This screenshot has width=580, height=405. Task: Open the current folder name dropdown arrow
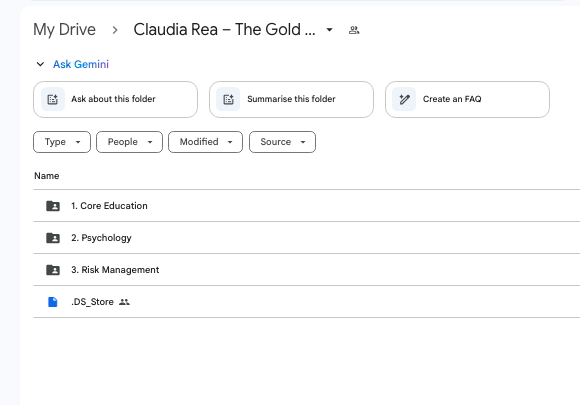(329, 30)
